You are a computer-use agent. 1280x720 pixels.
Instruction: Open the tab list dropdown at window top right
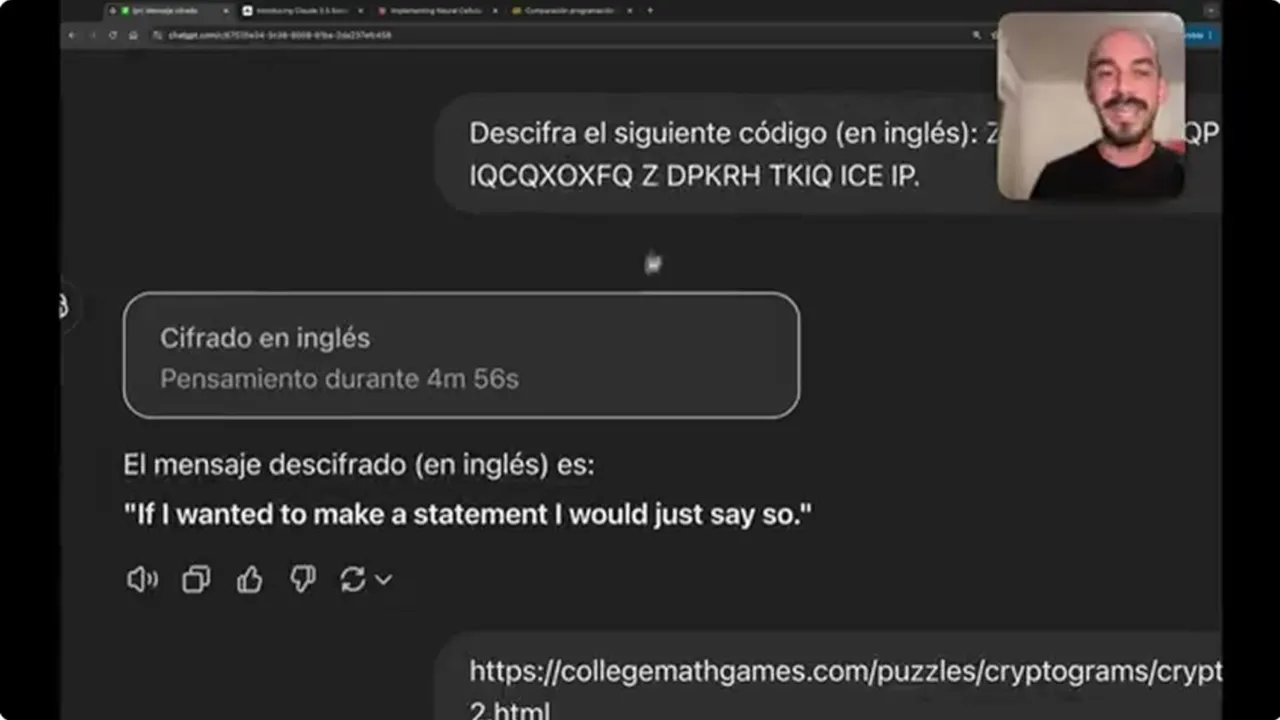[x=1211, y=11]
